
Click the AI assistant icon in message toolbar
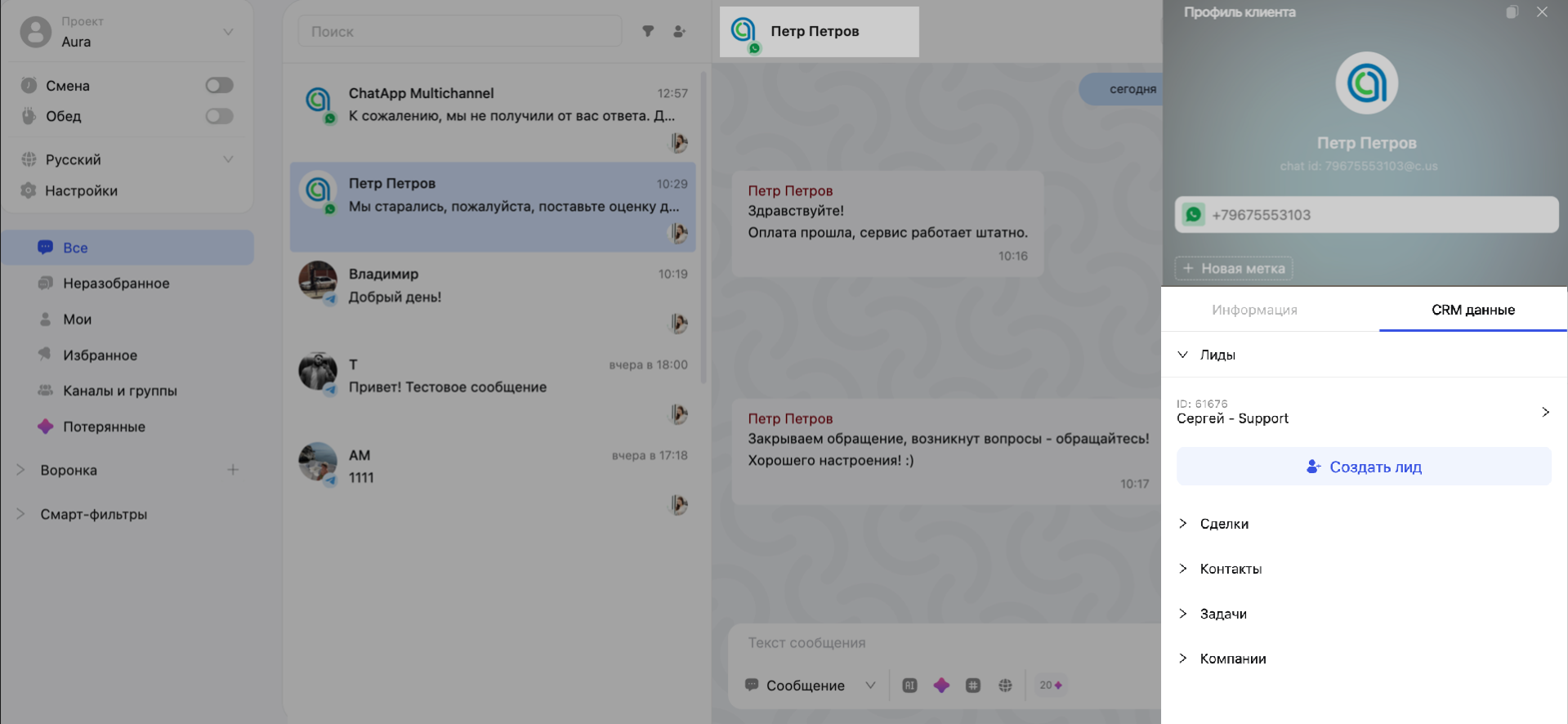tap(909, 686)
